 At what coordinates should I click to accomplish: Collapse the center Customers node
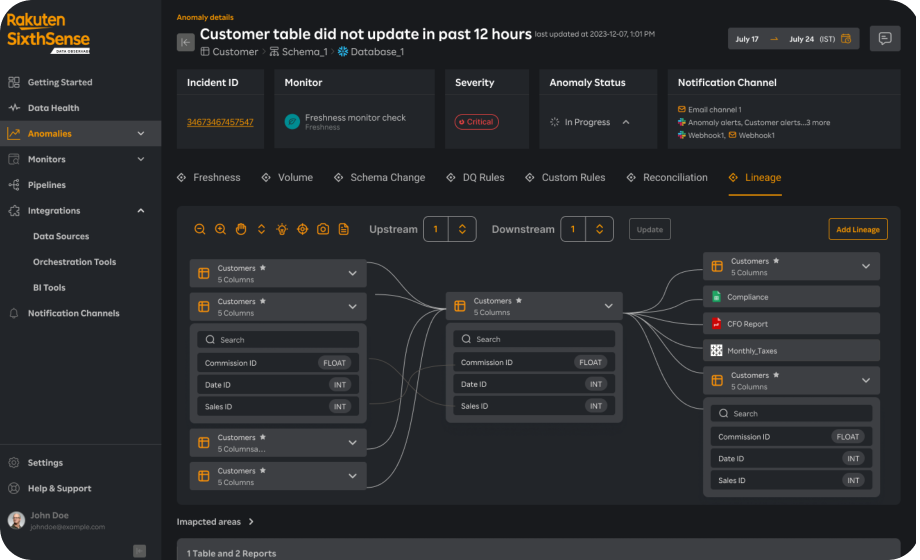tap(609, 306)
